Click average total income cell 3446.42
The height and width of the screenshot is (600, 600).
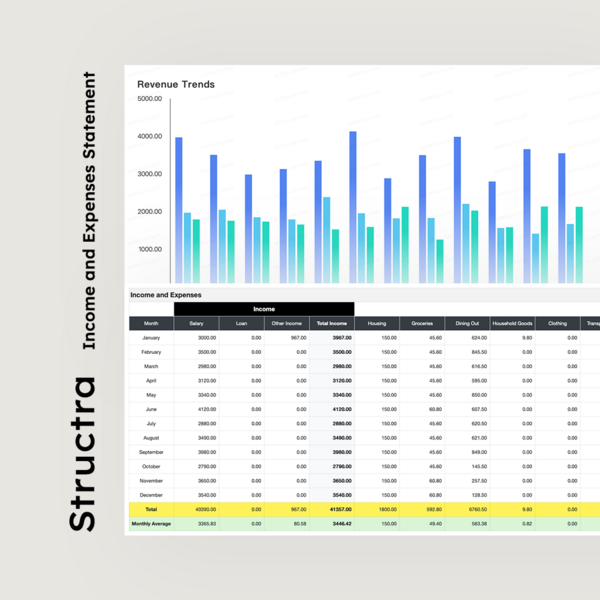click(332, 524)
